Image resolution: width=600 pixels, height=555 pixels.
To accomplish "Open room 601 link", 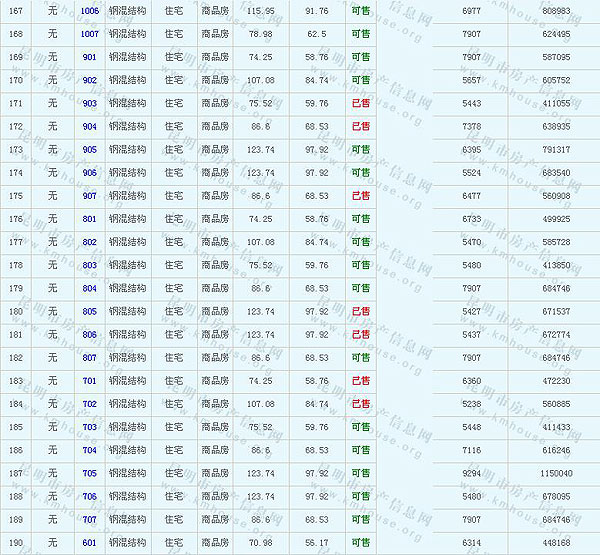I will [89, 543].
